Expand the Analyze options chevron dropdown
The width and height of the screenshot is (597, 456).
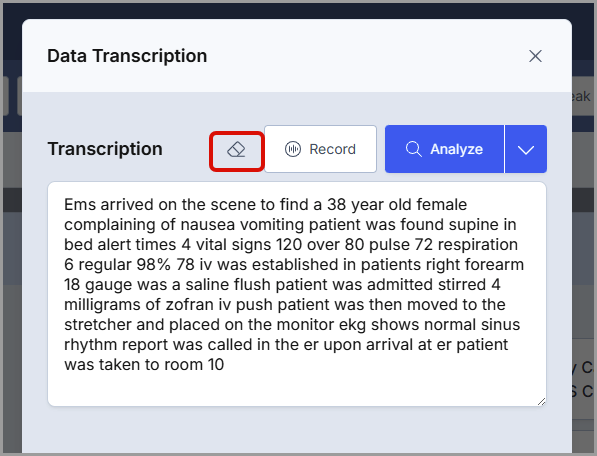526,149
